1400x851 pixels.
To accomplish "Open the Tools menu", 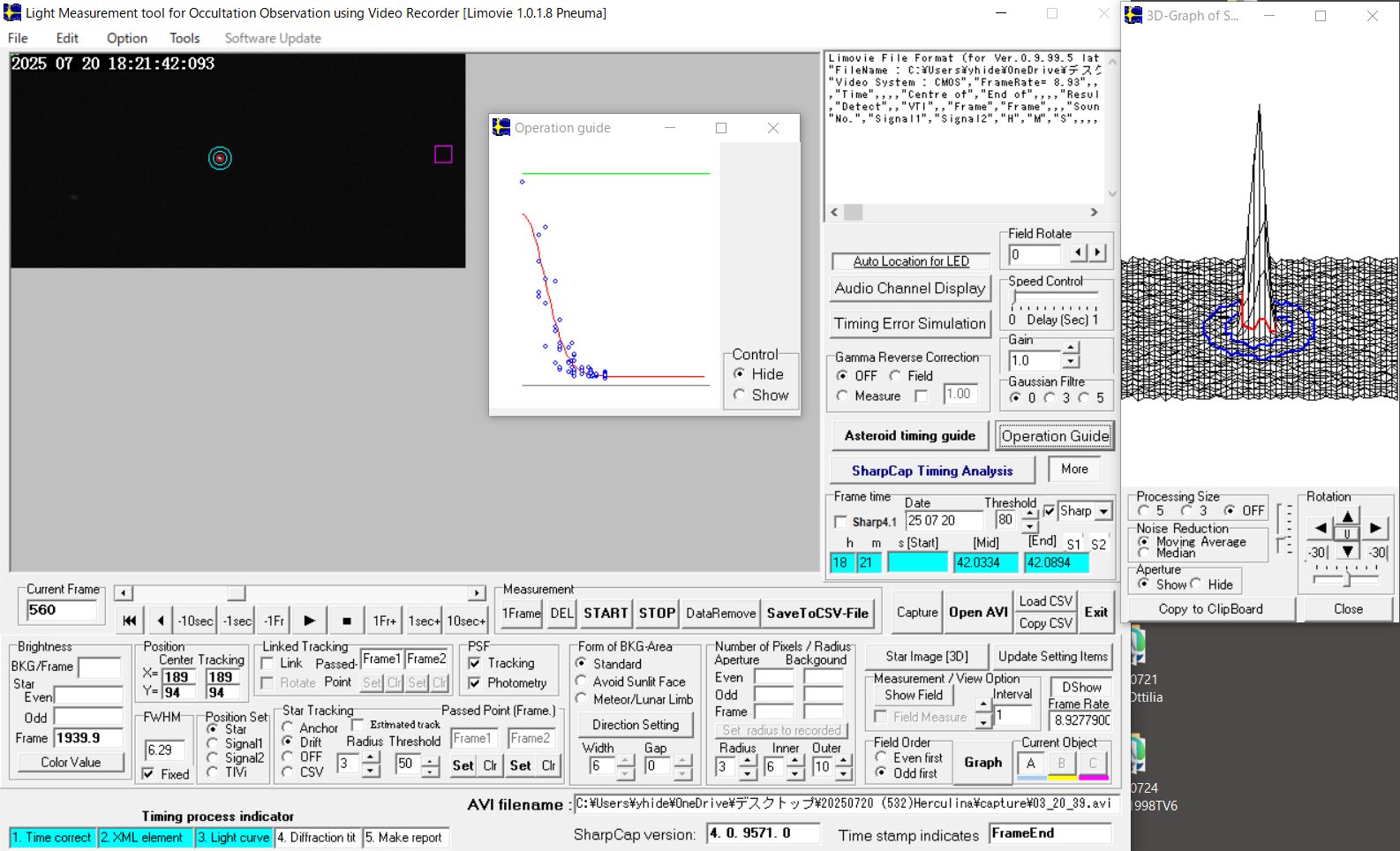I will coord(184,38).
